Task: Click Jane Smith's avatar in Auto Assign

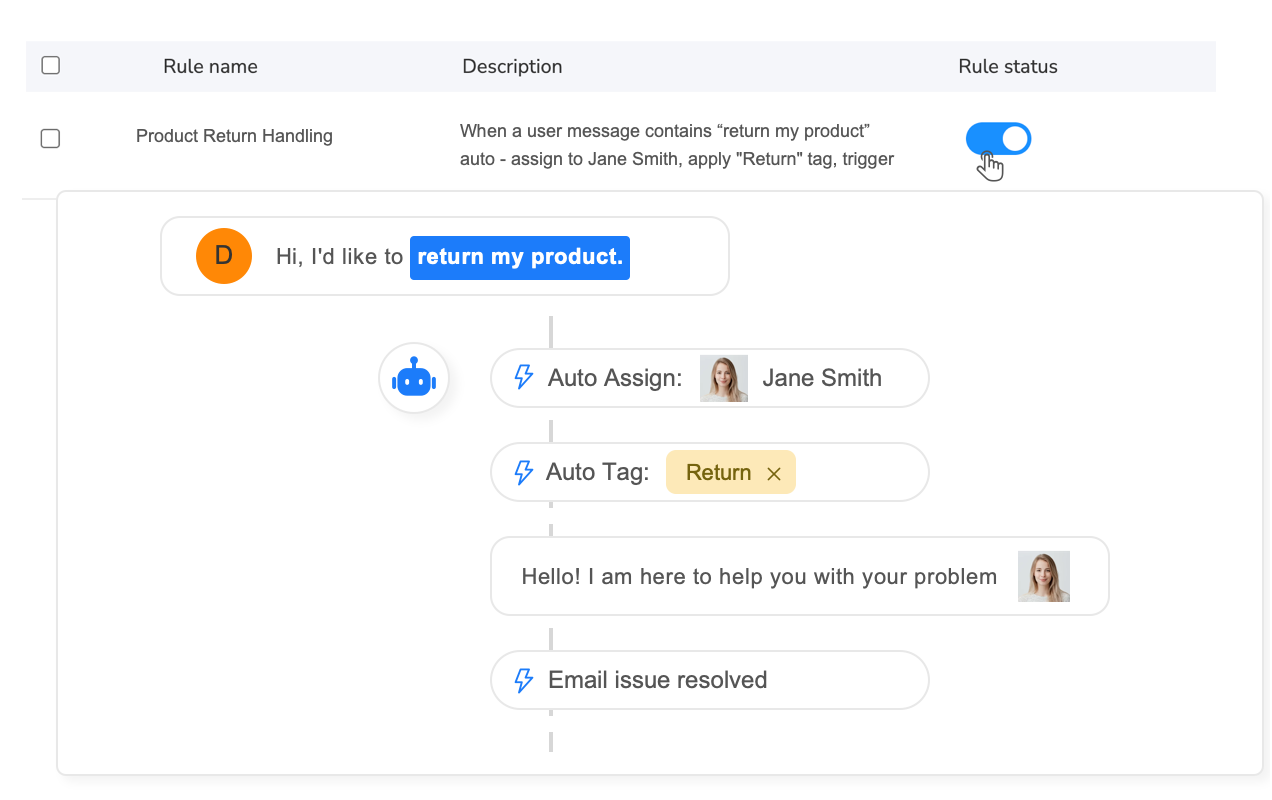Action: [724, 378]
